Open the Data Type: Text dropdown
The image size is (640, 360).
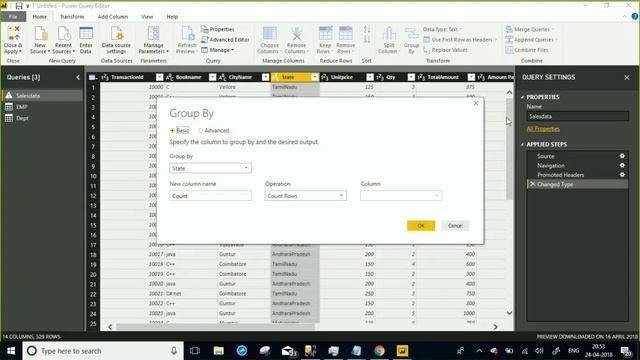click(442, 29)
